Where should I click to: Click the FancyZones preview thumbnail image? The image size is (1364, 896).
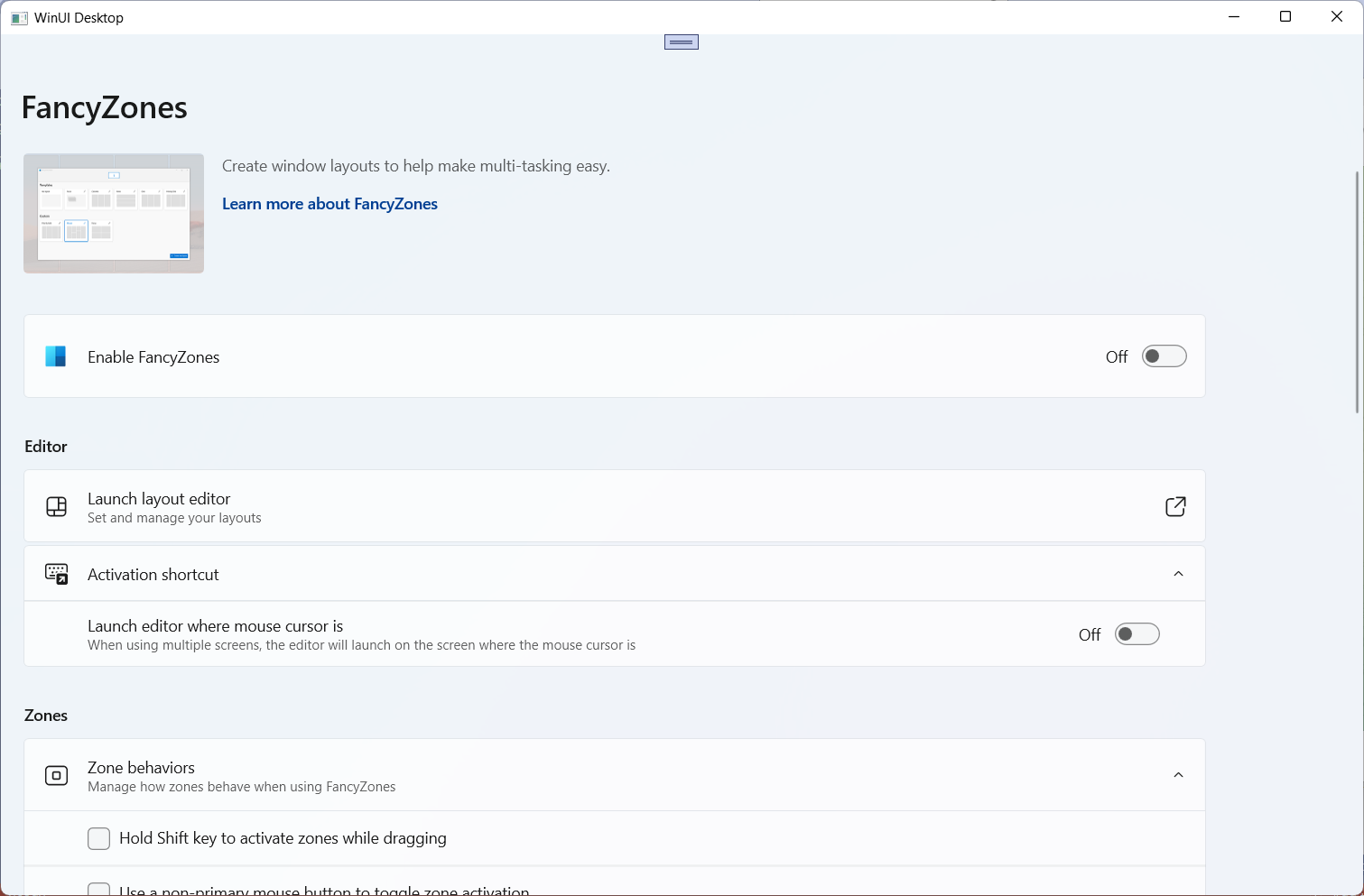114,213
